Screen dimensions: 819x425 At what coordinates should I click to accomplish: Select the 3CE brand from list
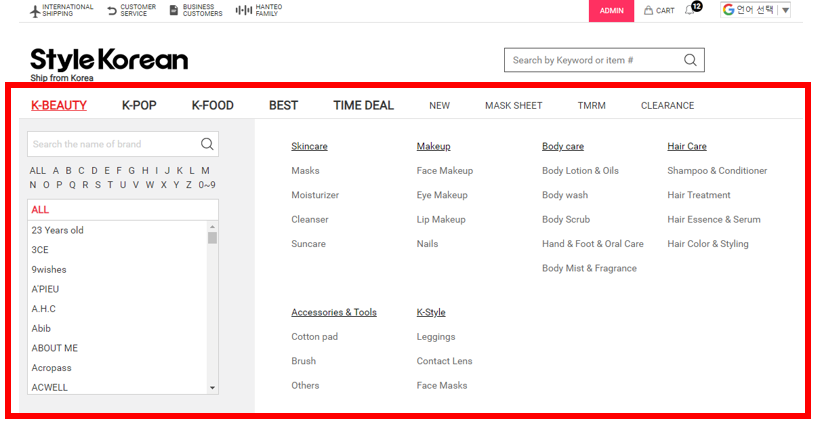[40, 250]
